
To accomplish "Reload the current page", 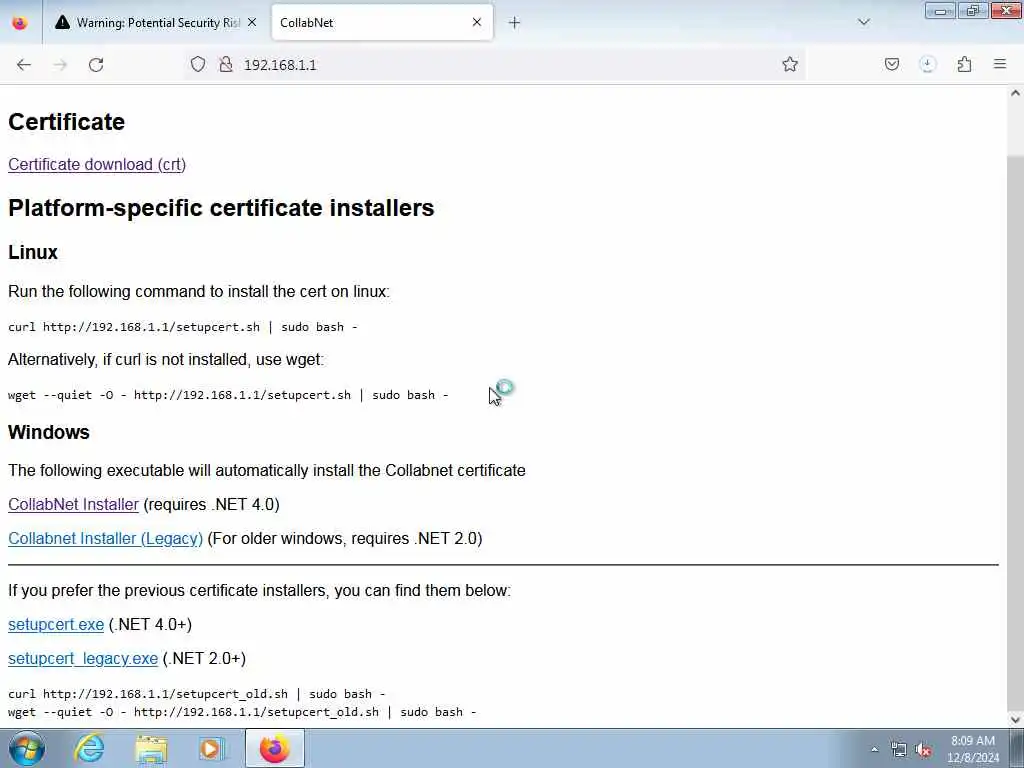I will [96, 65].
